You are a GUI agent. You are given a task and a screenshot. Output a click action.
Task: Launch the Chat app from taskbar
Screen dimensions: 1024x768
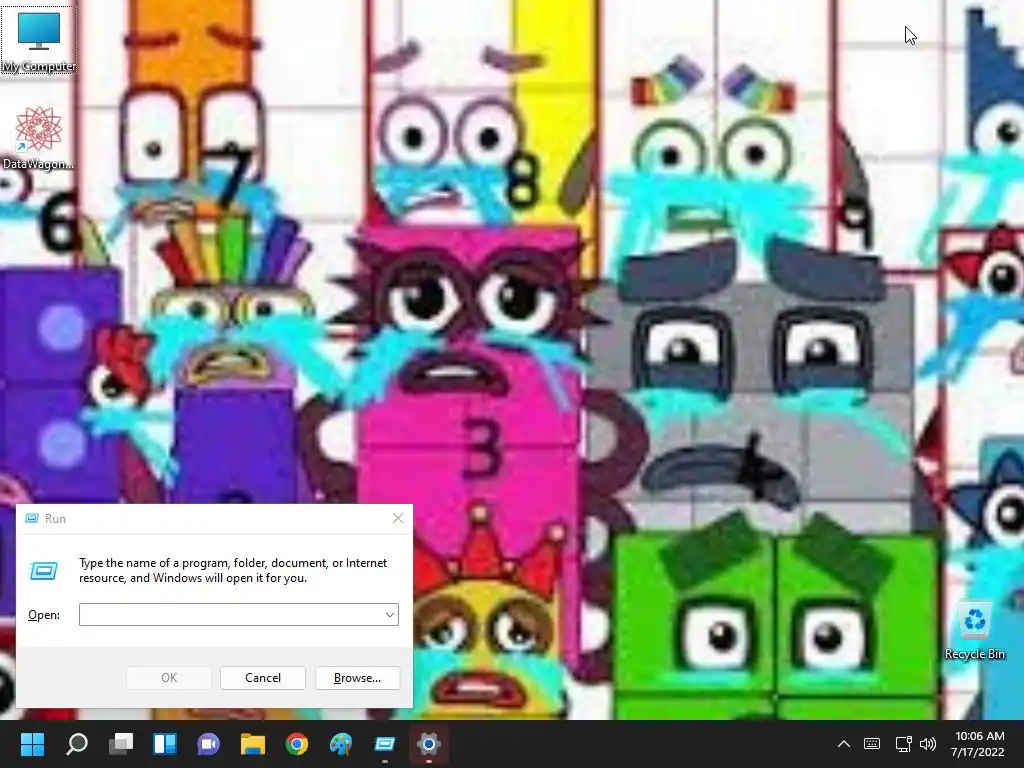[x=209, y=744]
